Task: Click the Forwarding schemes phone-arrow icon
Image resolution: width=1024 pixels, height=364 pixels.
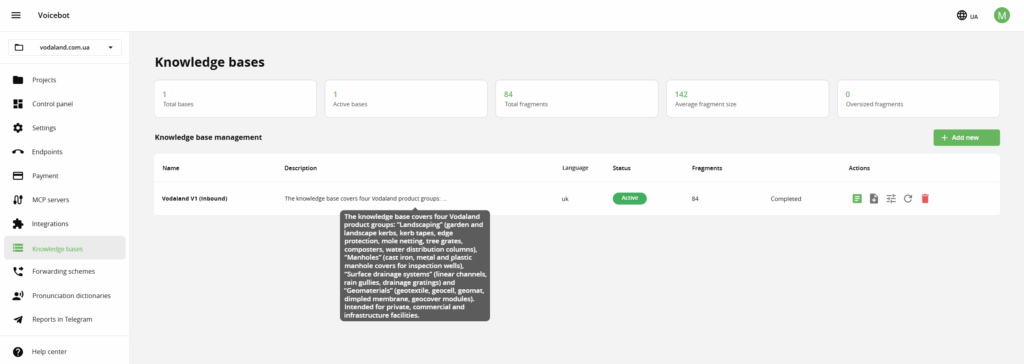Action: [x=18, y=272]
